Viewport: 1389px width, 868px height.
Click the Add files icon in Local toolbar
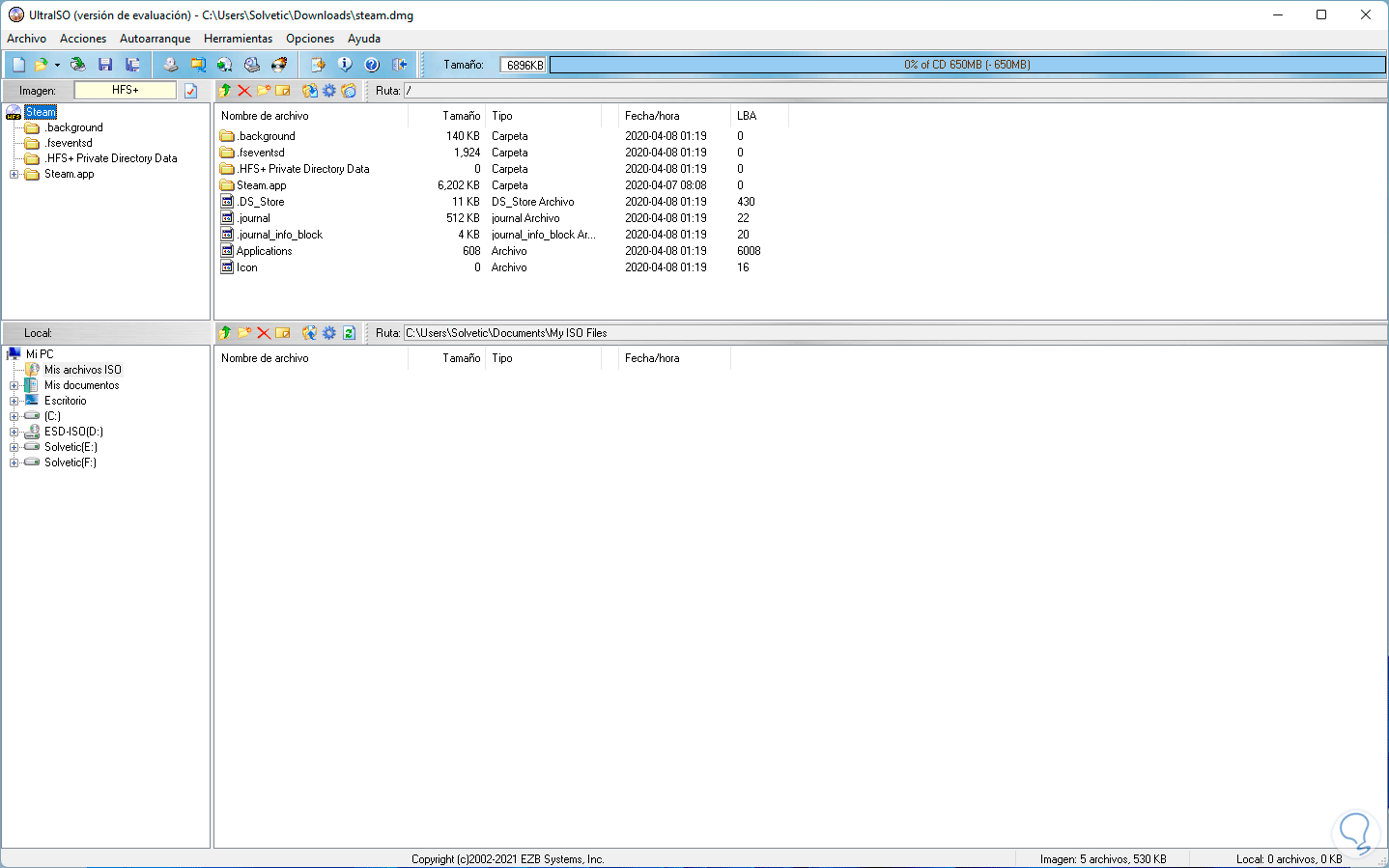point(310,333)
